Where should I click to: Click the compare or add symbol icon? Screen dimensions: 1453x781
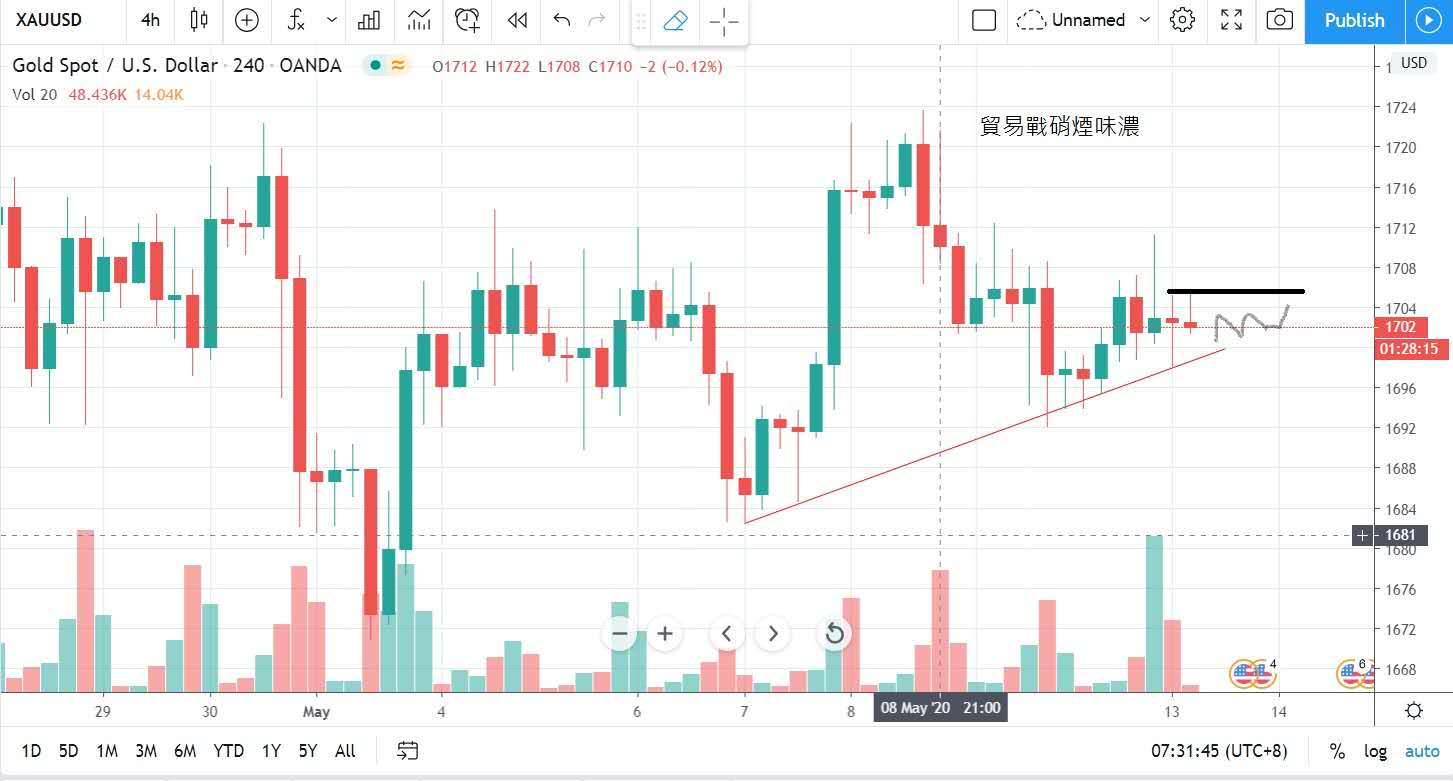(246, 20)
